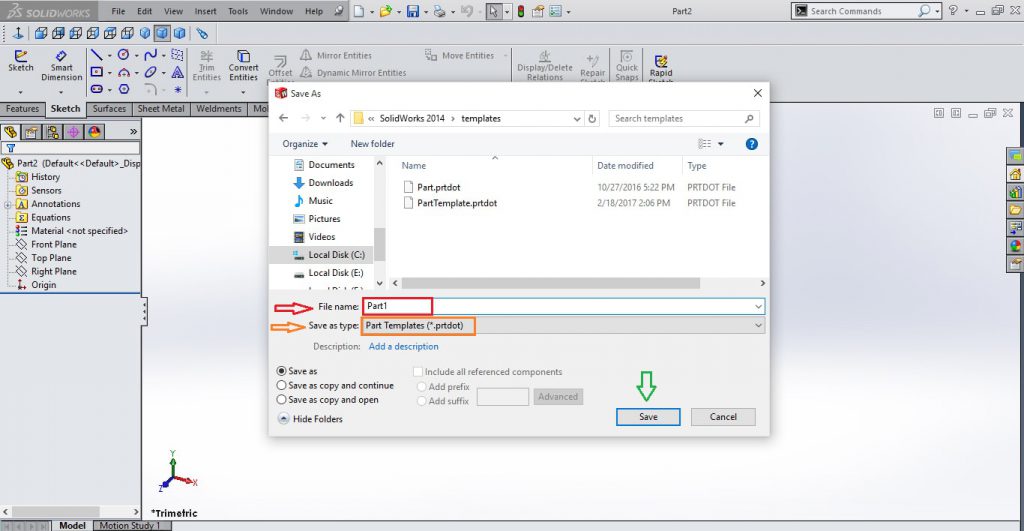The width and height of the screenshot is (1024, 531).
Task: Select the Save as radio button
Action: pos(281,371)
